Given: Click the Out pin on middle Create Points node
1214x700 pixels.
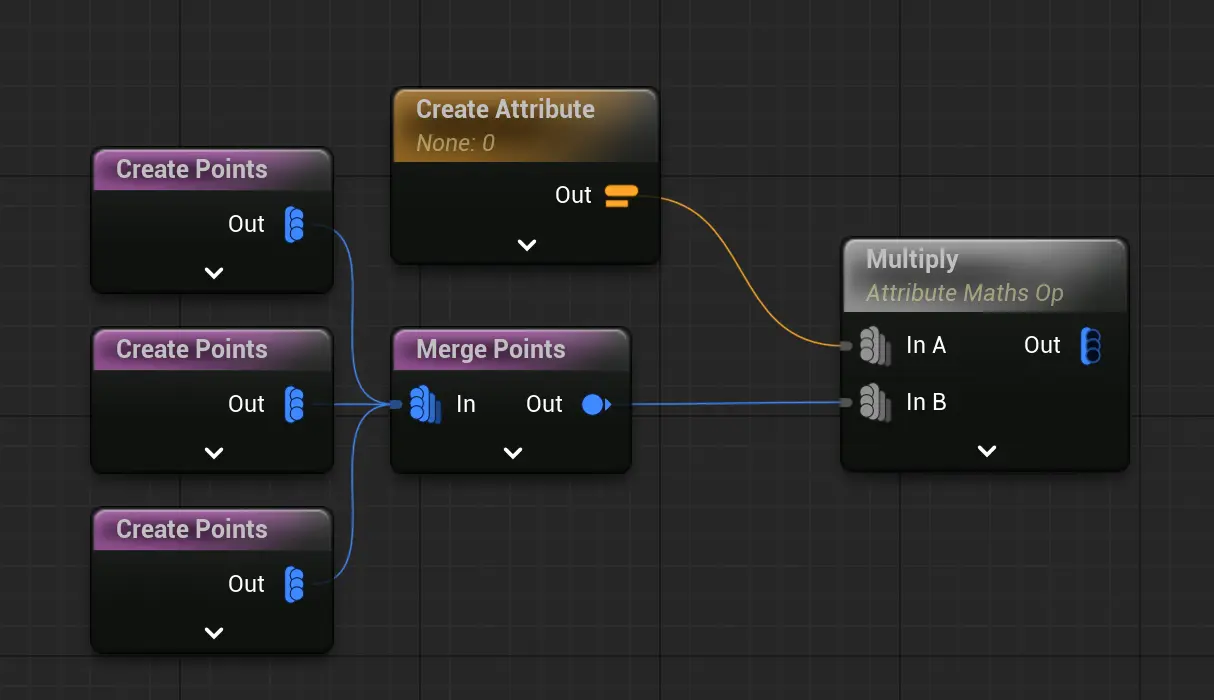Looking at the screenshot, I should (294, 404).
